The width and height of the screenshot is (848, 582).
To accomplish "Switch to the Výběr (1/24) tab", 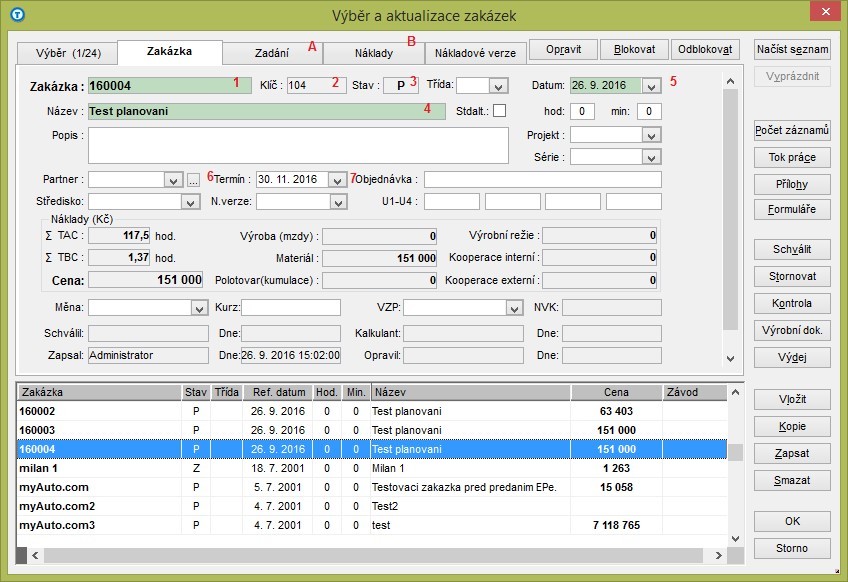I will pyautogui.click(x=68, y=54).
